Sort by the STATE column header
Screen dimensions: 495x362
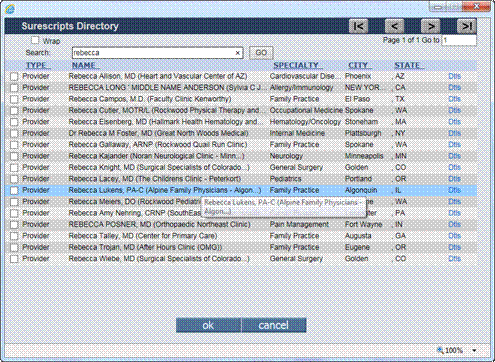(409, 65)
